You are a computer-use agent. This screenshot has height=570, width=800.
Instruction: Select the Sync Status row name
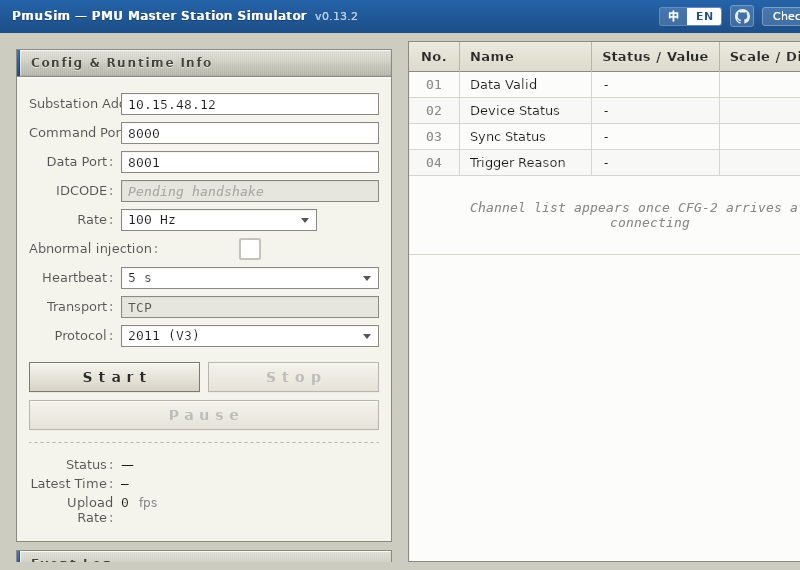click(508, 137)
